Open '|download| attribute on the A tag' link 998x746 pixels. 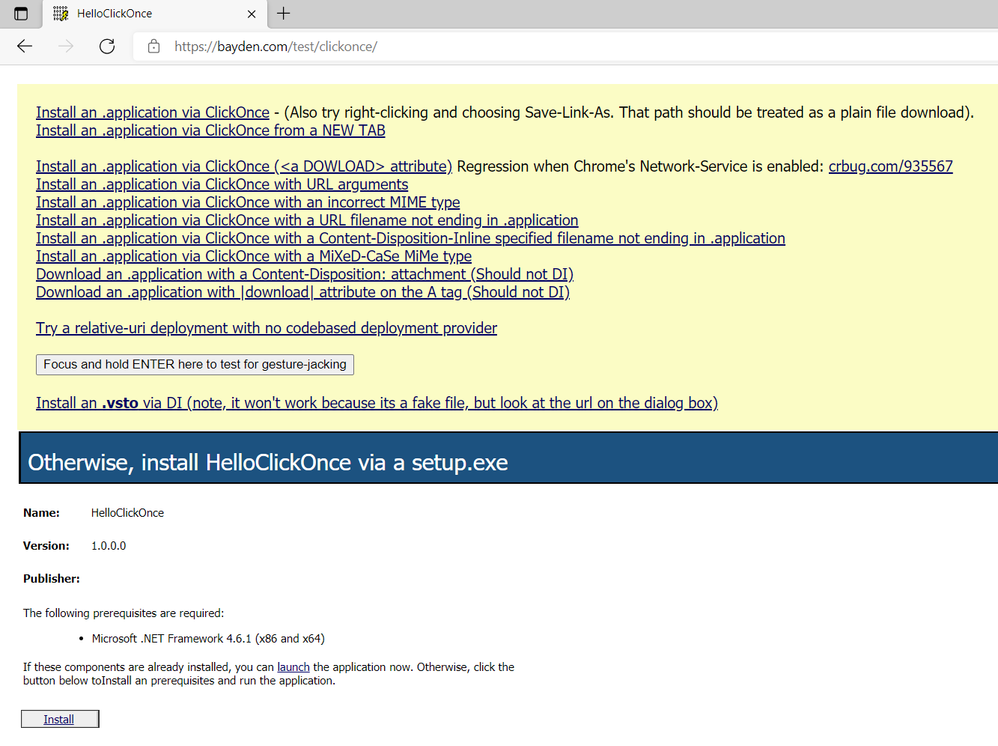tap(303, 292)
